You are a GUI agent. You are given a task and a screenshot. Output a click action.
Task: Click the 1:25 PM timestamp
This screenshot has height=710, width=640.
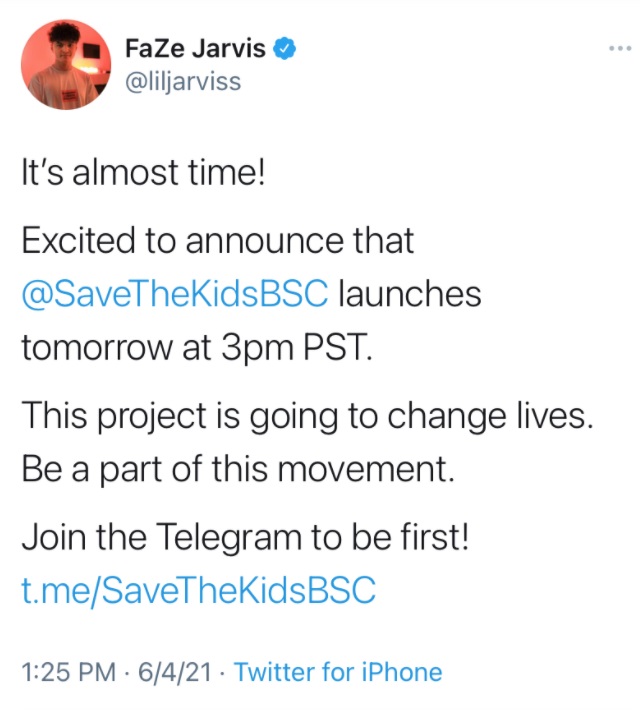tap(68, 672)
